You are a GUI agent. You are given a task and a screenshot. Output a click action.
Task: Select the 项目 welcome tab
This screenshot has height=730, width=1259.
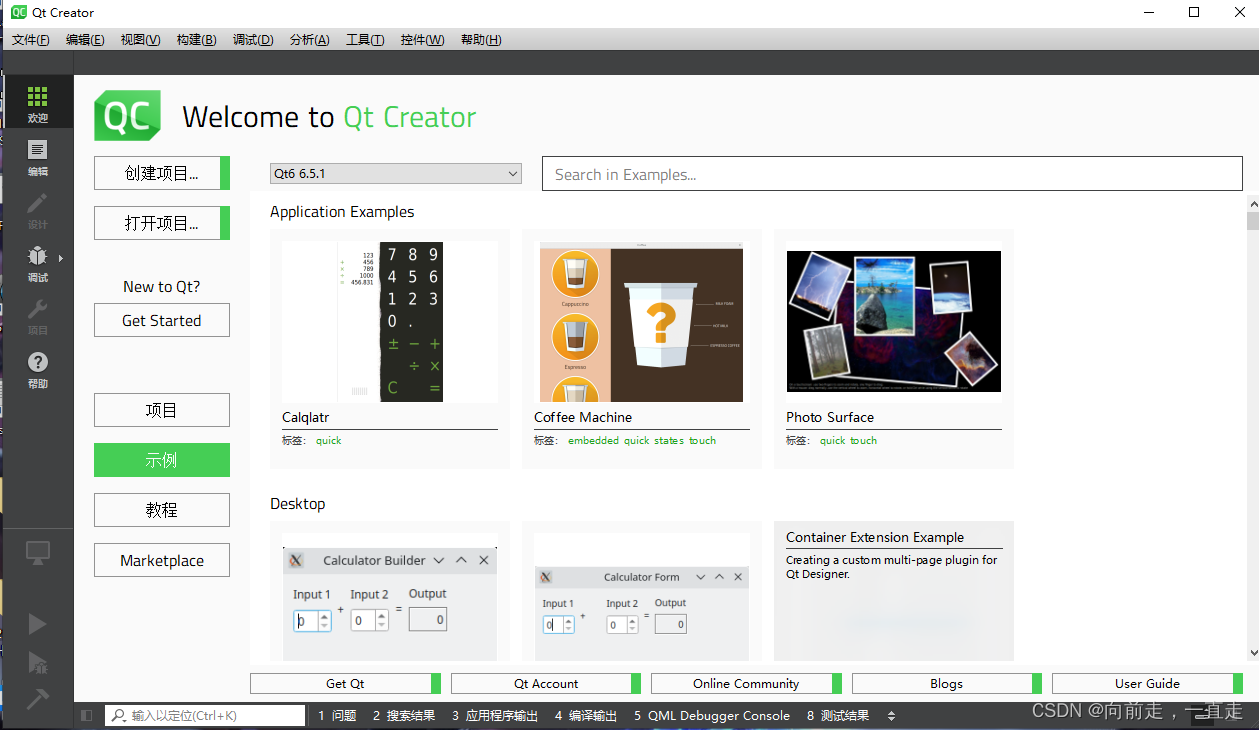click(x=162, y=410)
